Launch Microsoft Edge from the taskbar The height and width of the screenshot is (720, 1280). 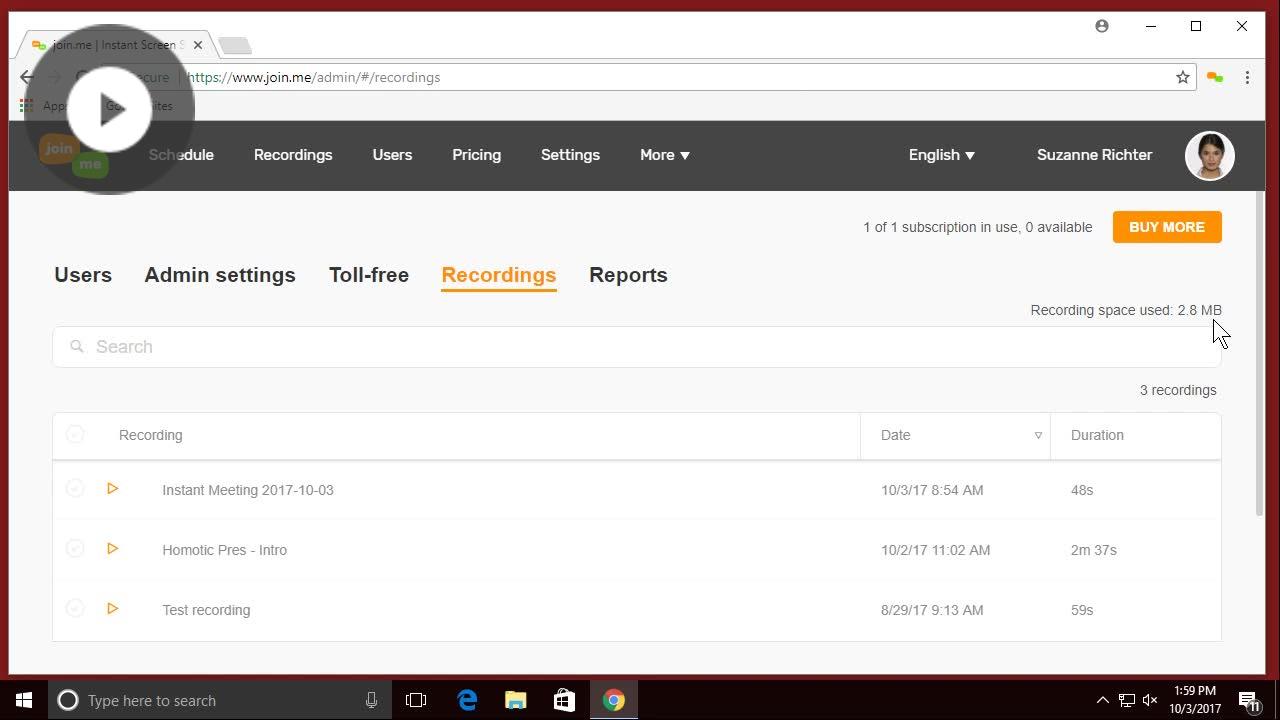point(467,700)
